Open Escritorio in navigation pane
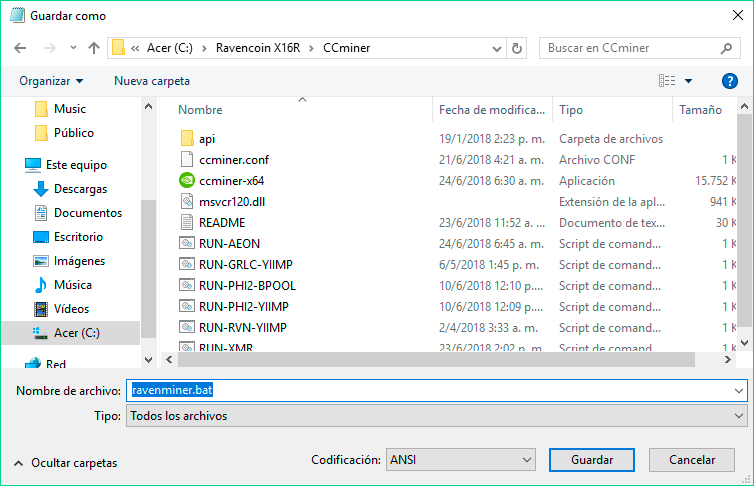The width and height of the screenshot is (754, 486). point(68,237)
